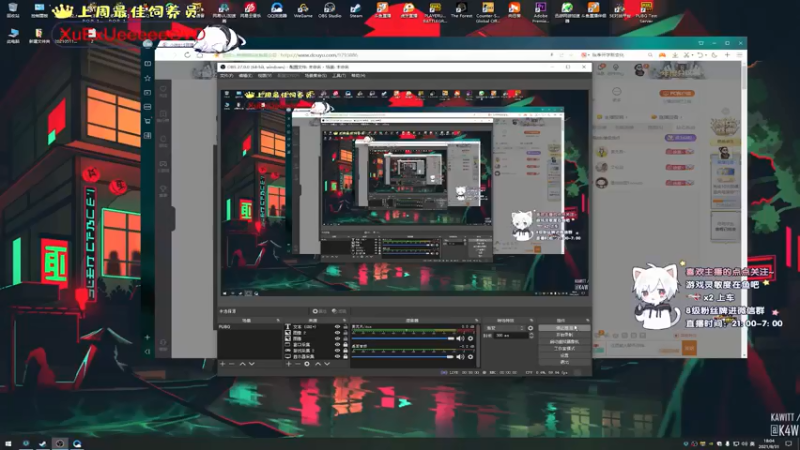Viewport: 800px width, 450px height.
Task: Select 窗口采集 source row
Action: pos(316,344)
